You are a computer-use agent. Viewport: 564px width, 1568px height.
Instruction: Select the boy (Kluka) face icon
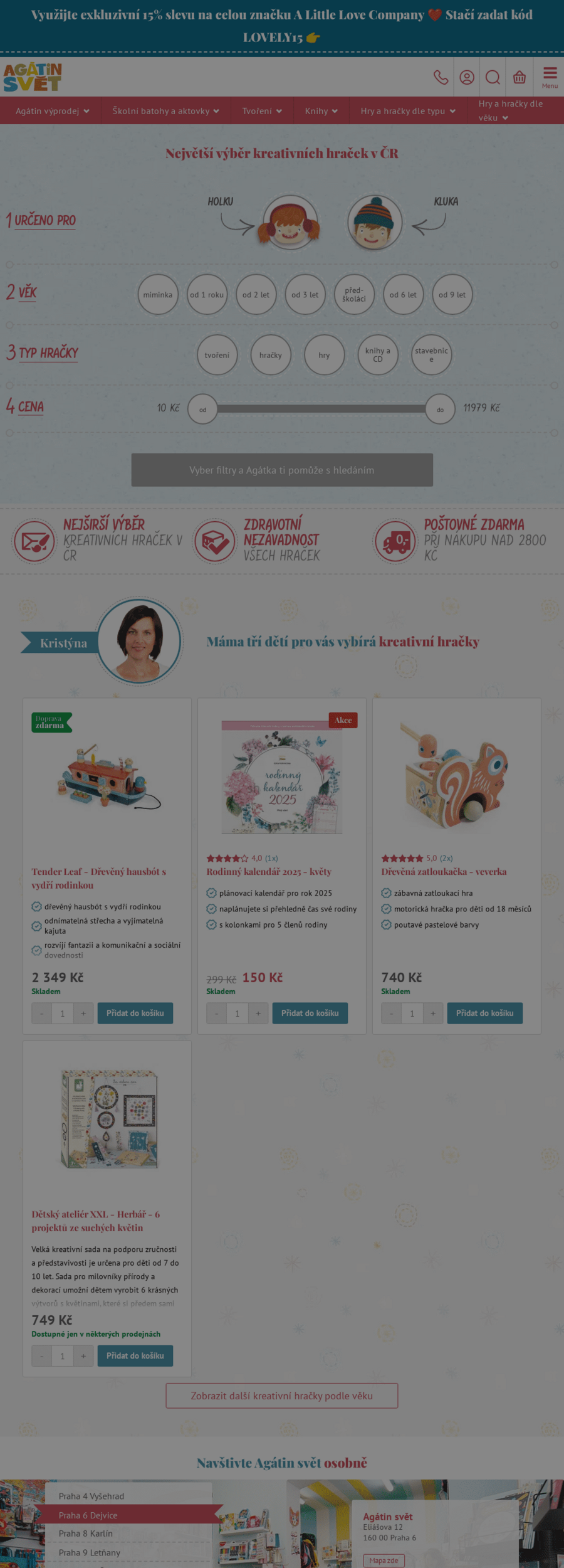[375, 222]
